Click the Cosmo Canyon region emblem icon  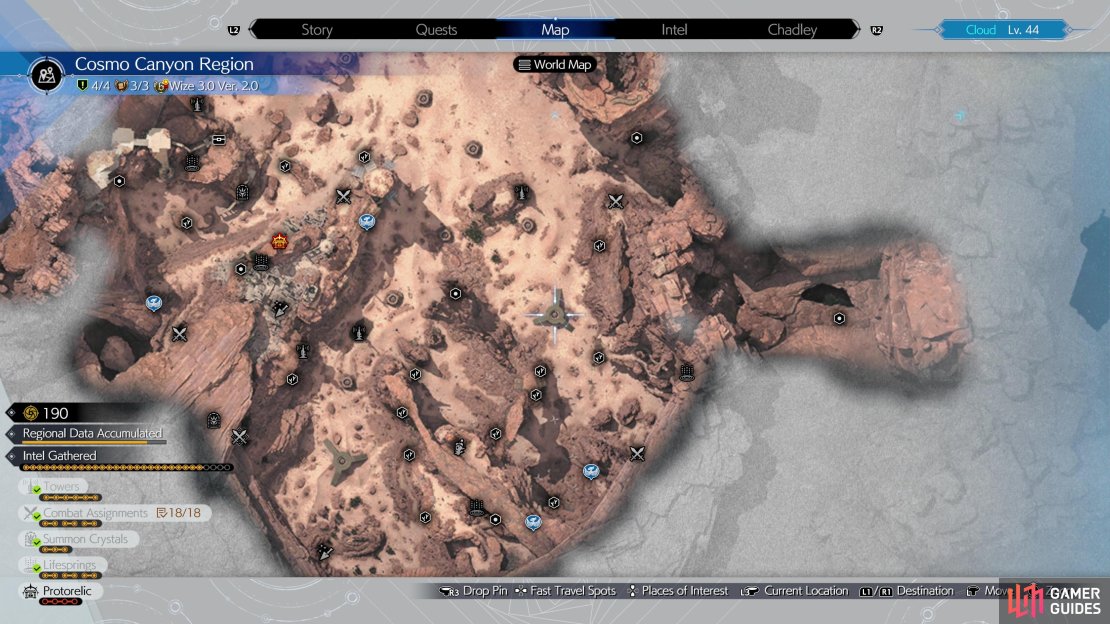(47, 74)
